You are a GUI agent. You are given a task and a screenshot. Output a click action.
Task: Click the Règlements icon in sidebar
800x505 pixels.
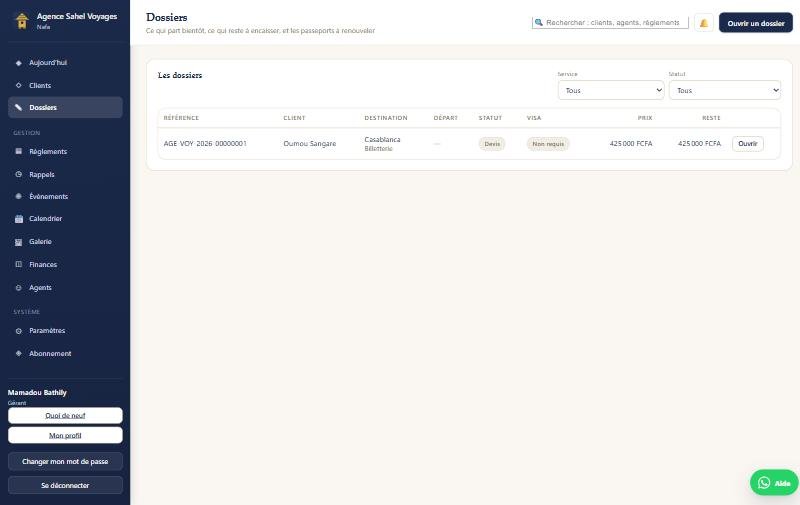19,151
